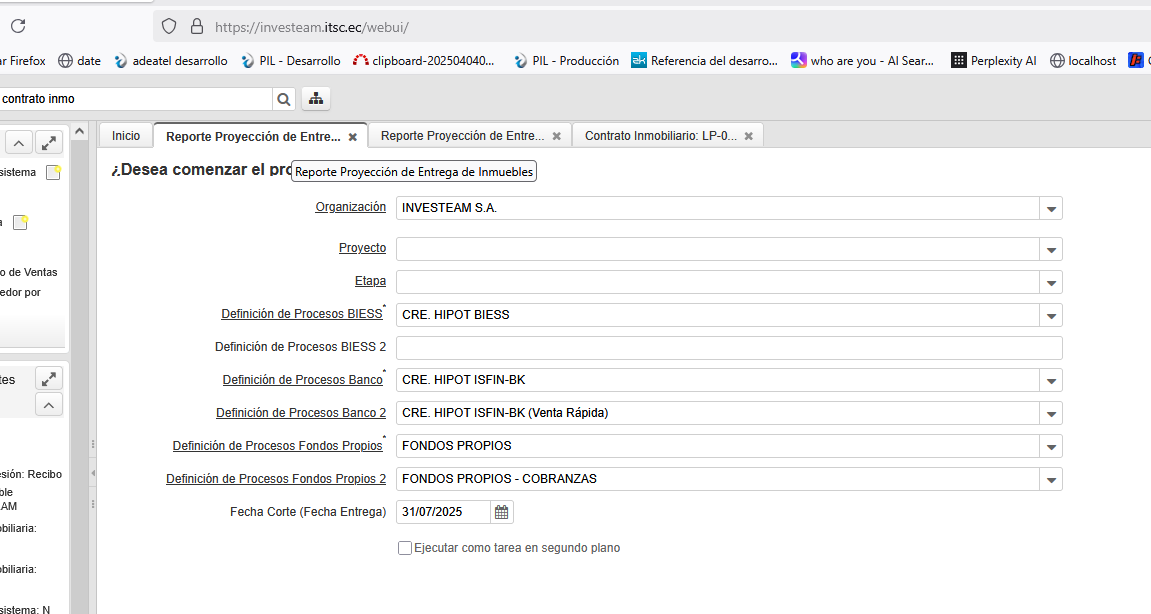Enable Ejecutar como tarea en segundo plano

(x=405, y=548)
